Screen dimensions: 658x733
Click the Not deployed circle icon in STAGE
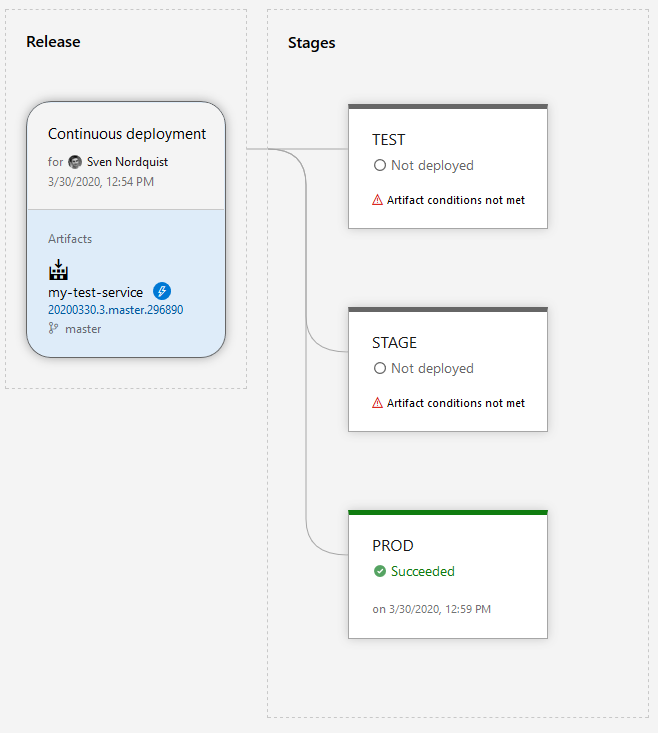point(379,369)
